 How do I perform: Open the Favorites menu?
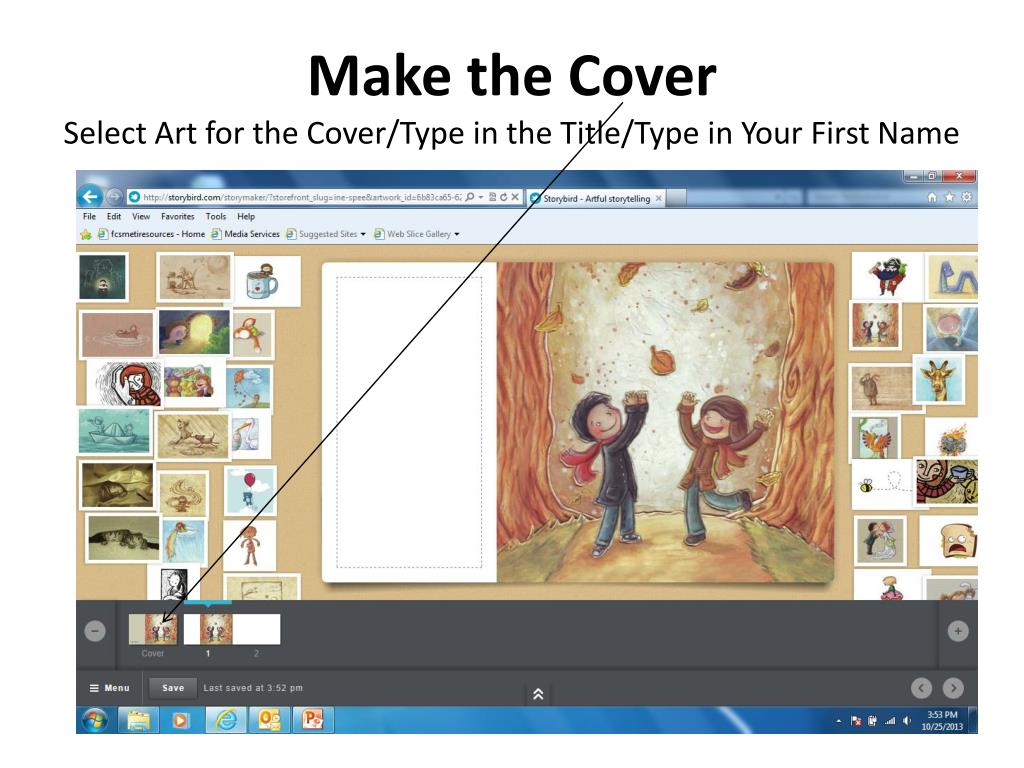point(178,216)
